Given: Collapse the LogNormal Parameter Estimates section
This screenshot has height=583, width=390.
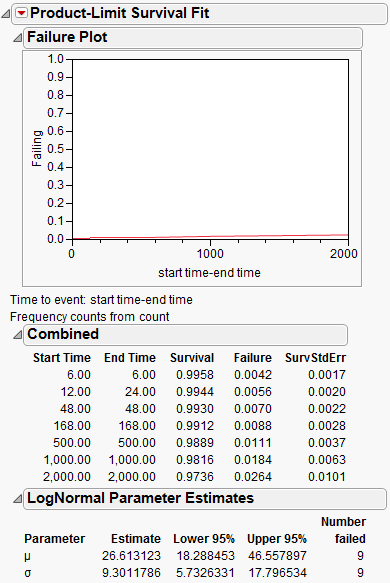Looking at the screenshot, I should [x=17, y=499].
